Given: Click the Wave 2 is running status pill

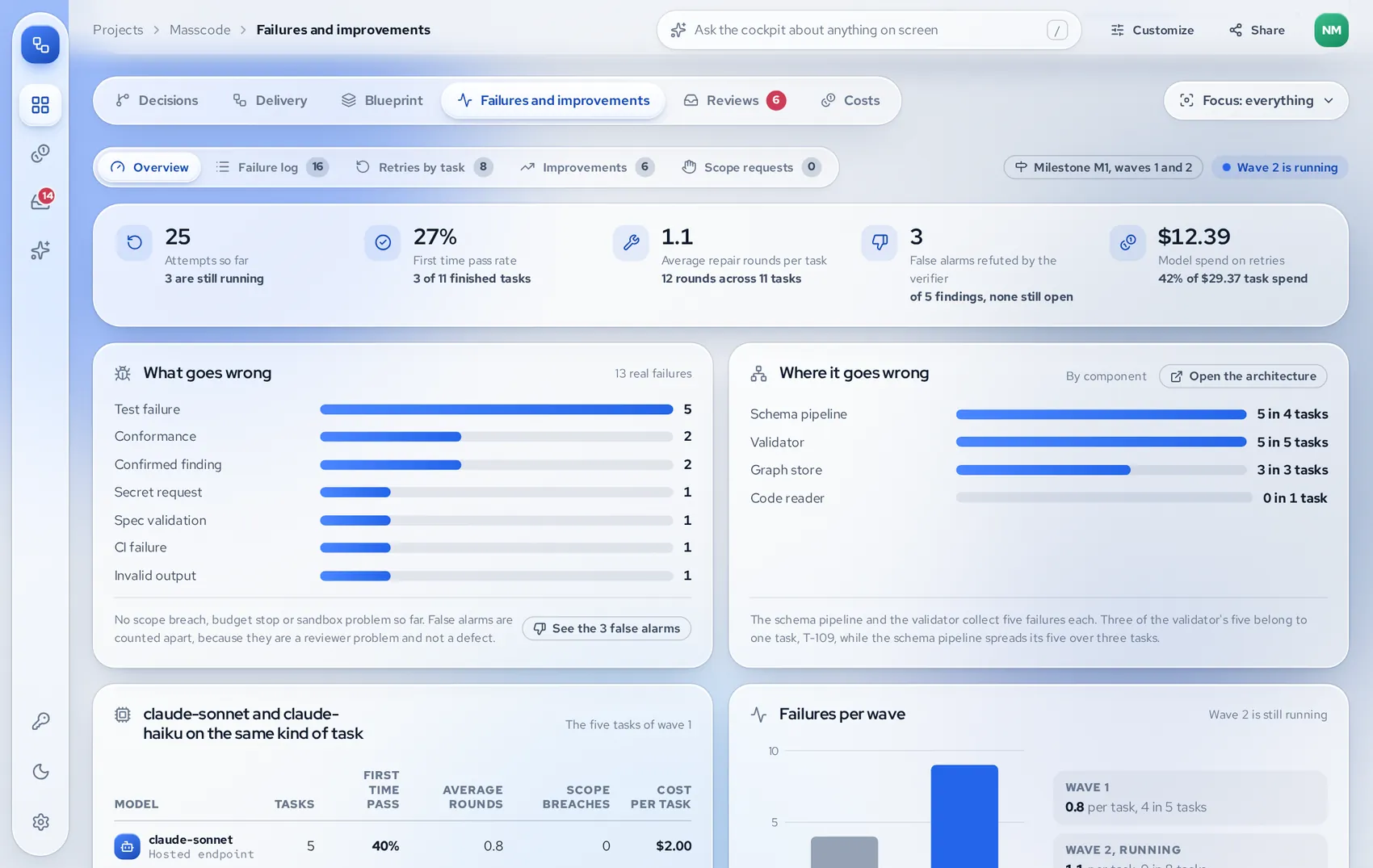Looking at the screenshot, I should 1279,167.
